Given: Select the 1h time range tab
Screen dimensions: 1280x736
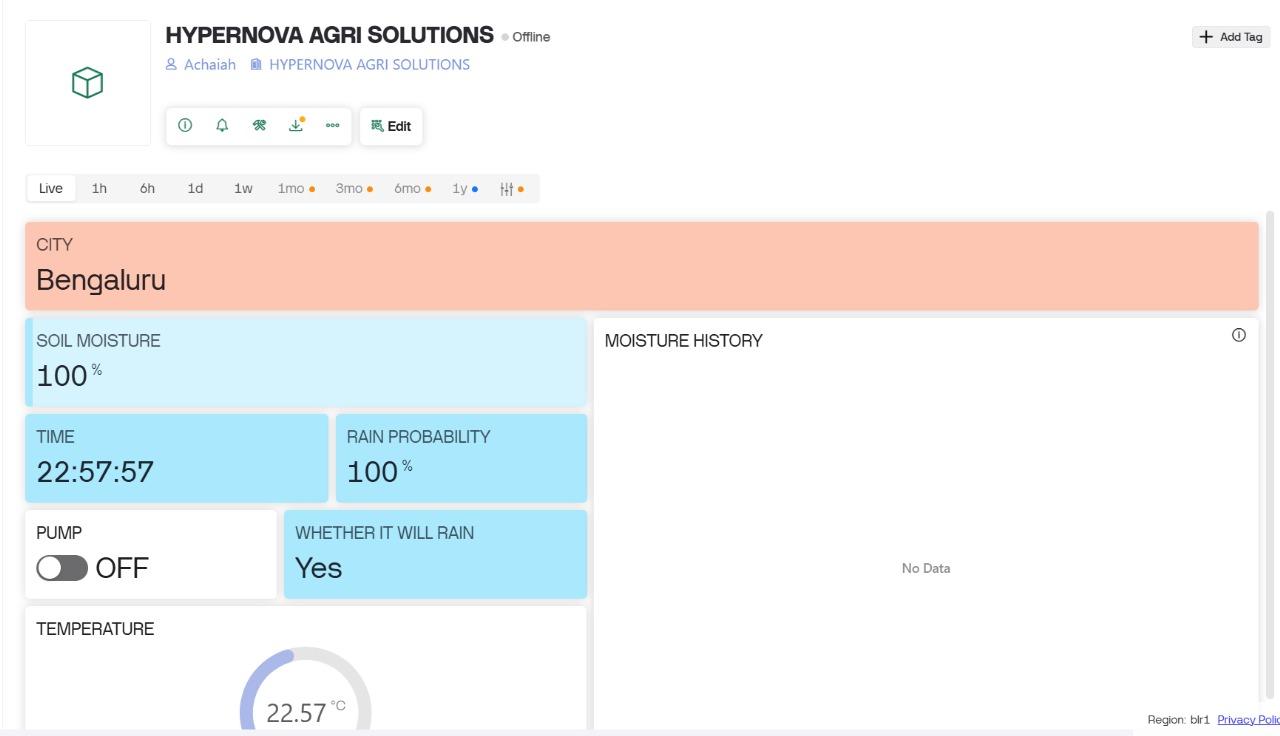Looking at the screenshot, I should [99, 189].
